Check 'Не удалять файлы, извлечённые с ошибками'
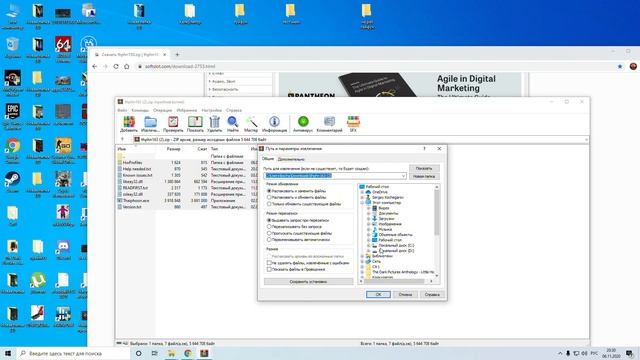This screenshot has height=360, width=640. pyautogui.click(x=269, y=263)
